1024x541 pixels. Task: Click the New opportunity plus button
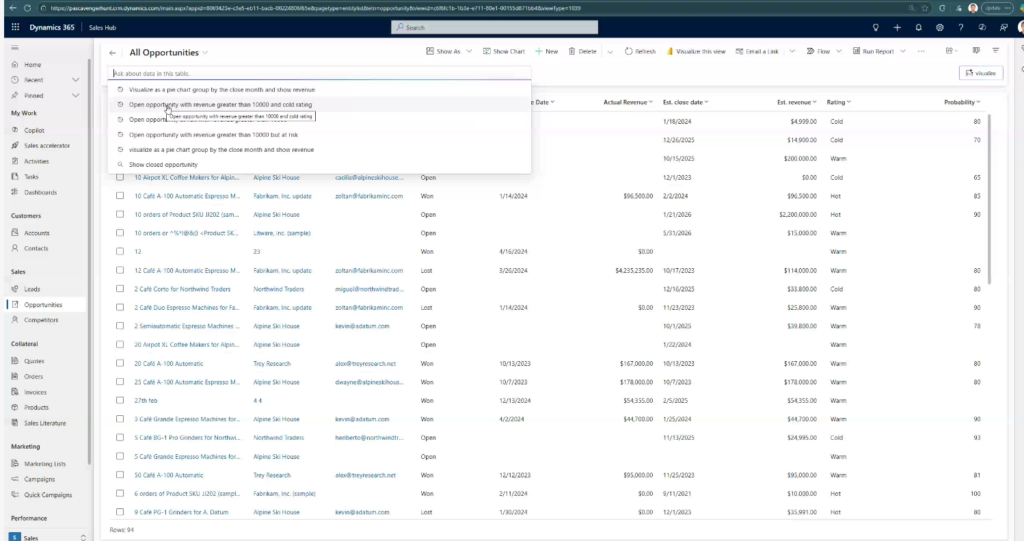pos(547,51)
